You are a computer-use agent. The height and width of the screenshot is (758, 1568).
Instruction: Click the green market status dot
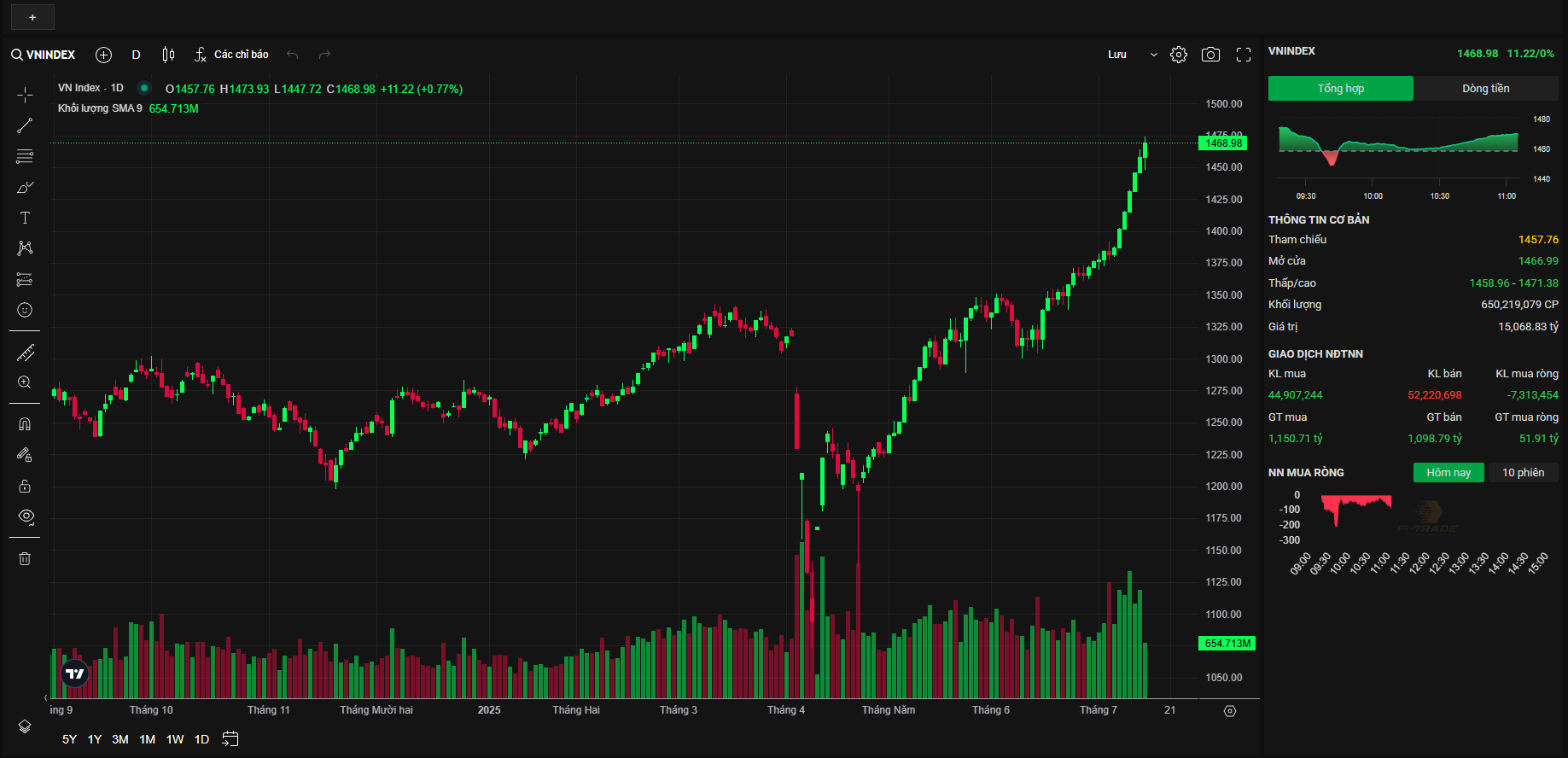coord(144,88)
